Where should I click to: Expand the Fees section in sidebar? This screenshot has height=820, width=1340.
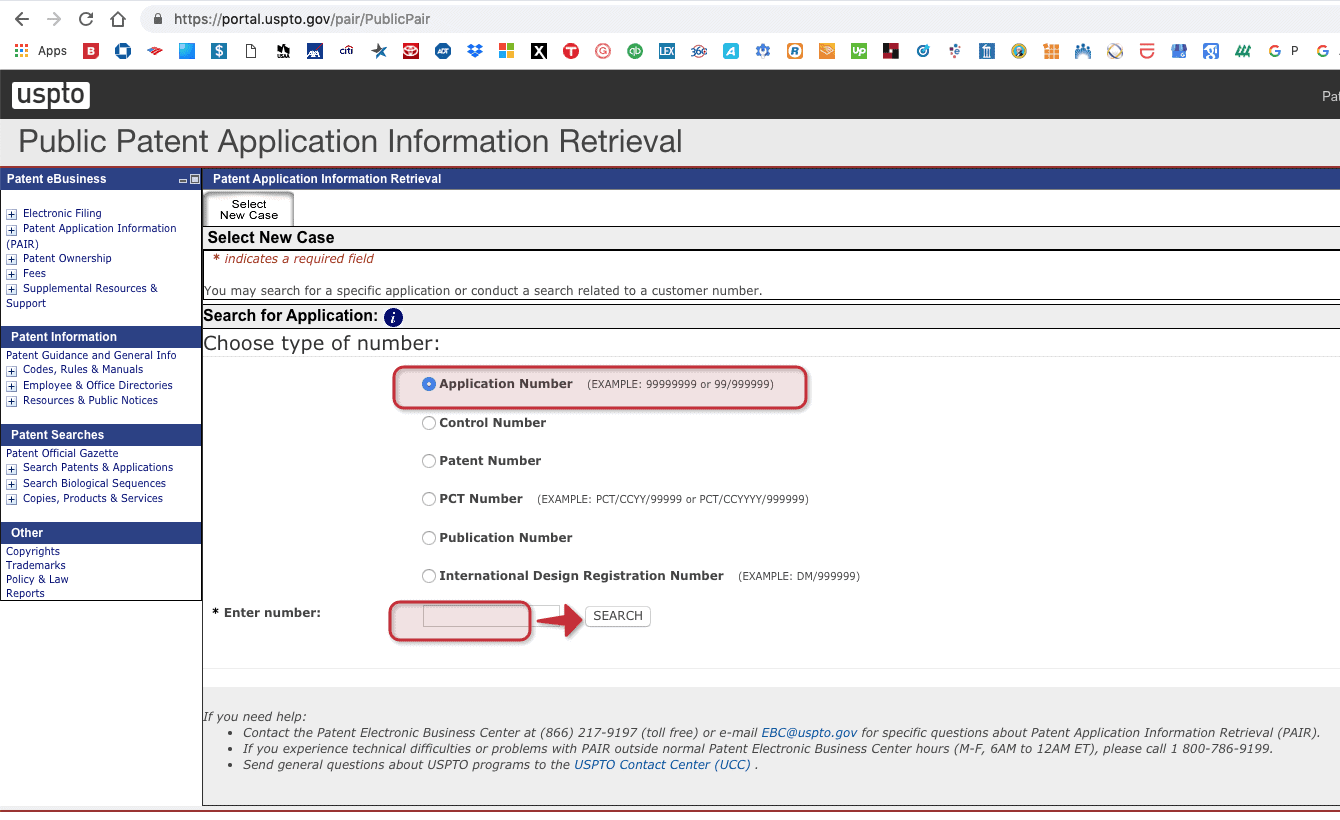12,274
